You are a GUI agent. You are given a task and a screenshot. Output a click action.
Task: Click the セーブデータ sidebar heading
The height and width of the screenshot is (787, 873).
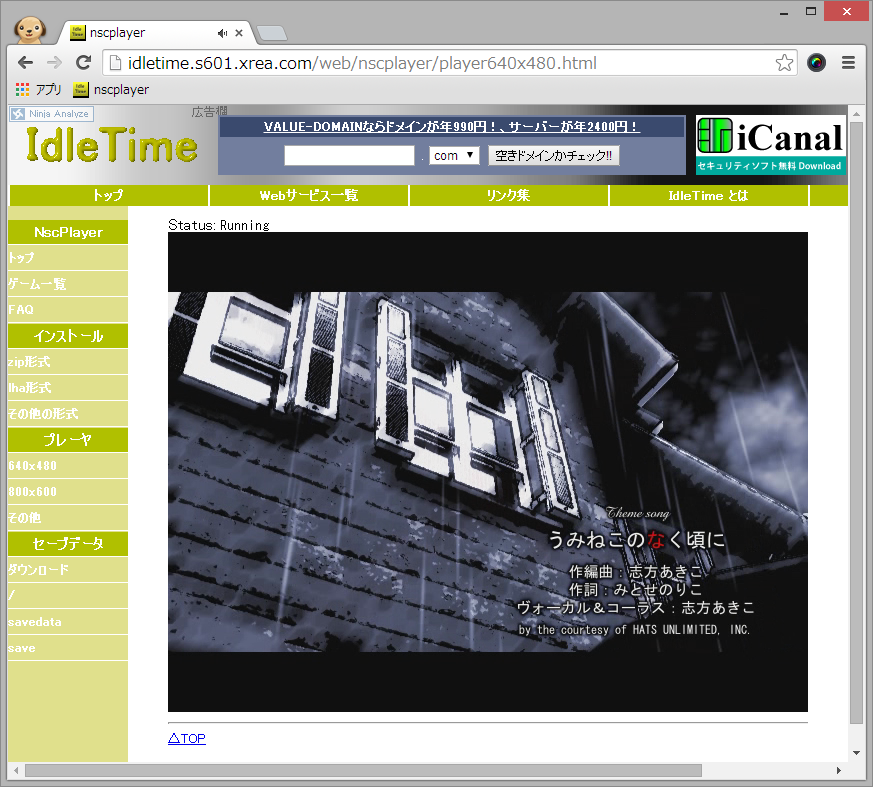click(x=68, y=543)
